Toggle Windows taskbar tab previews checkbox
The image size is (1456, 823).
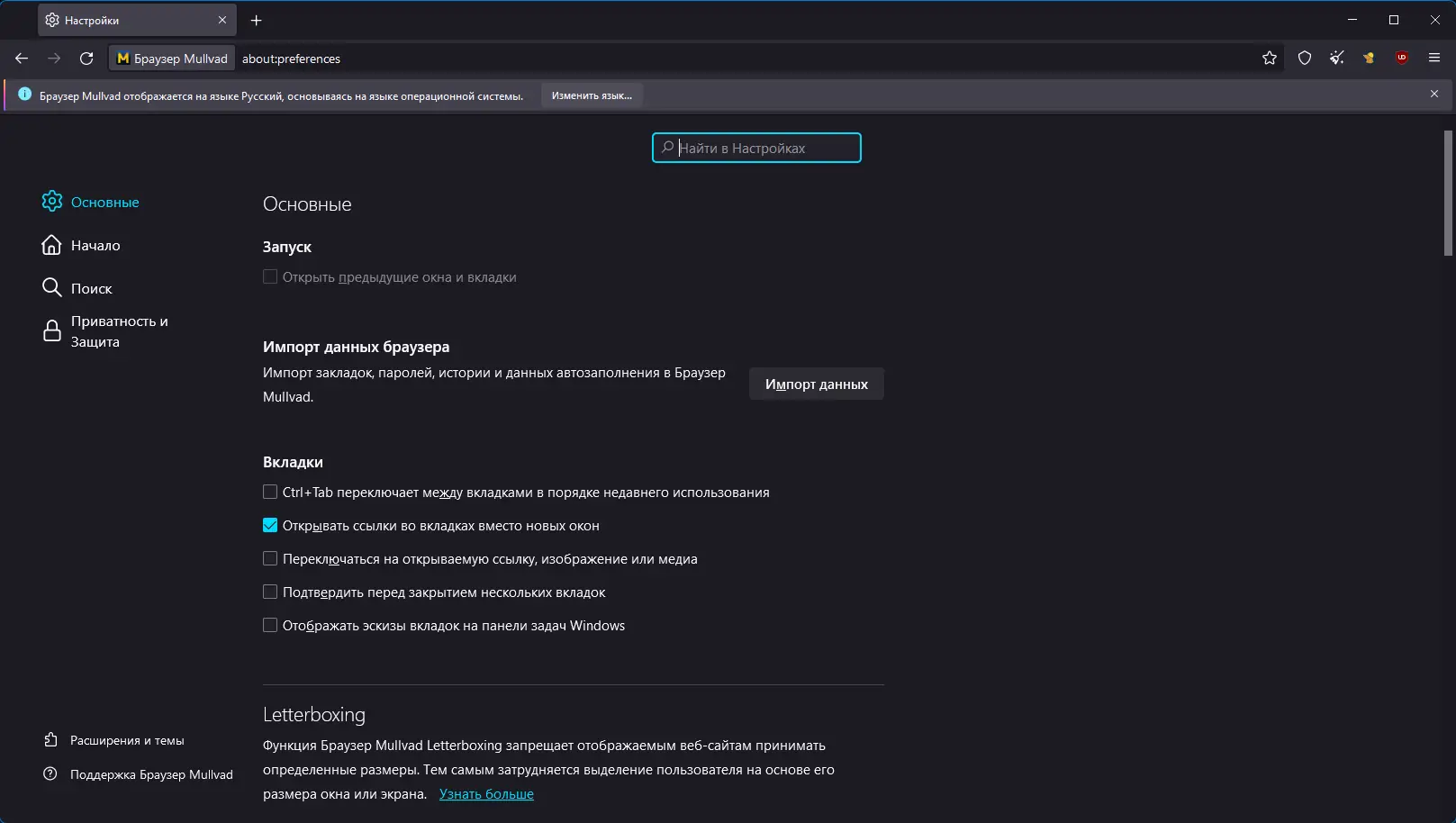pyautogui.click(x=270, y=625)
